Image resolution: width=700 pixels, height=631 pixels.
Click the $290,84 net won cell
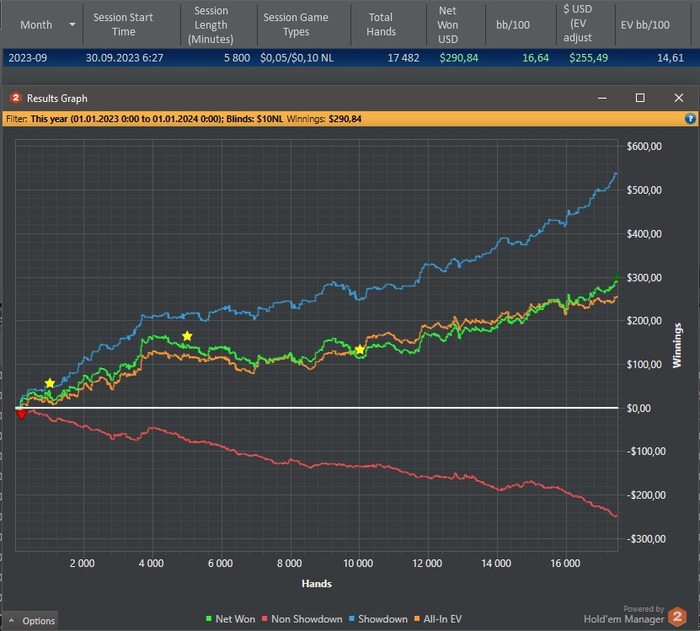coord(458,58)
